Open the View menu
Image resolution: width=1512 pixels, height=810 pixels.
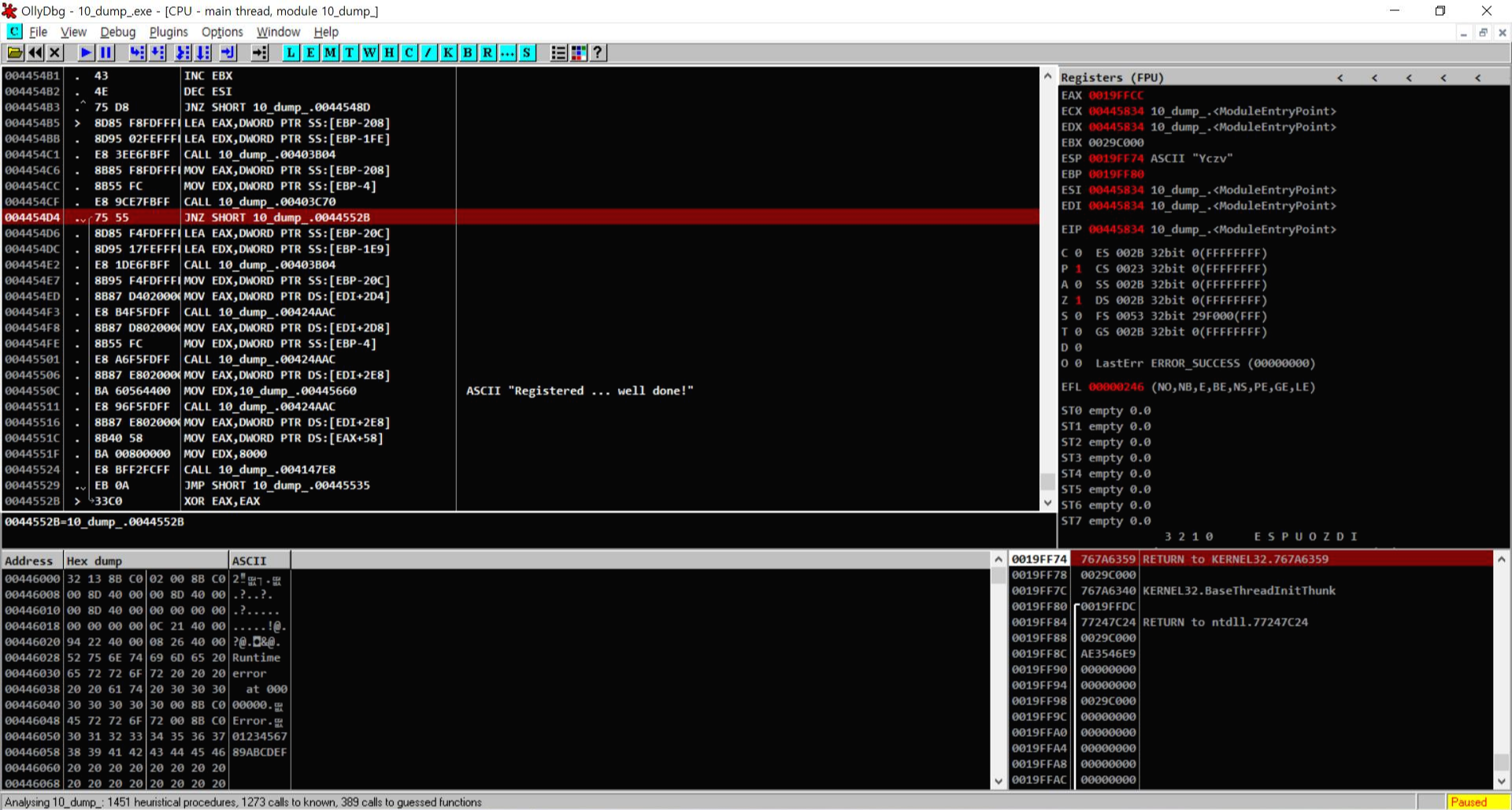[x=73, y=32]
